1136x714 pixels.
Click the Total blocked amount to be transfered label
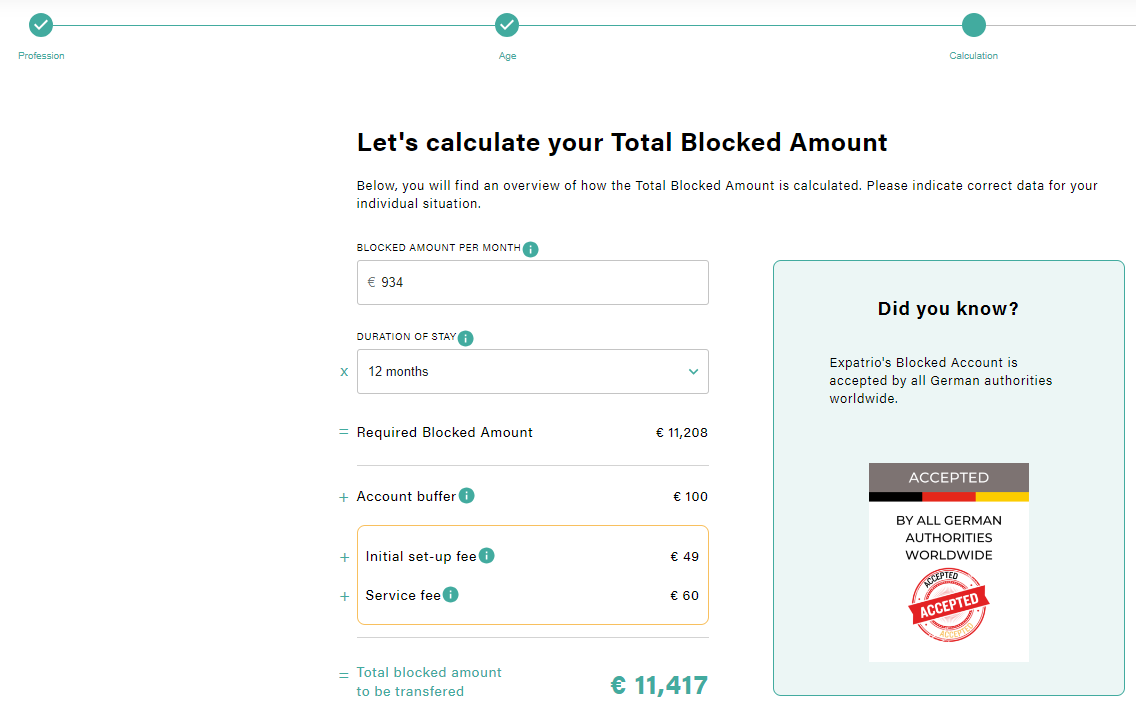click(429, 682)
